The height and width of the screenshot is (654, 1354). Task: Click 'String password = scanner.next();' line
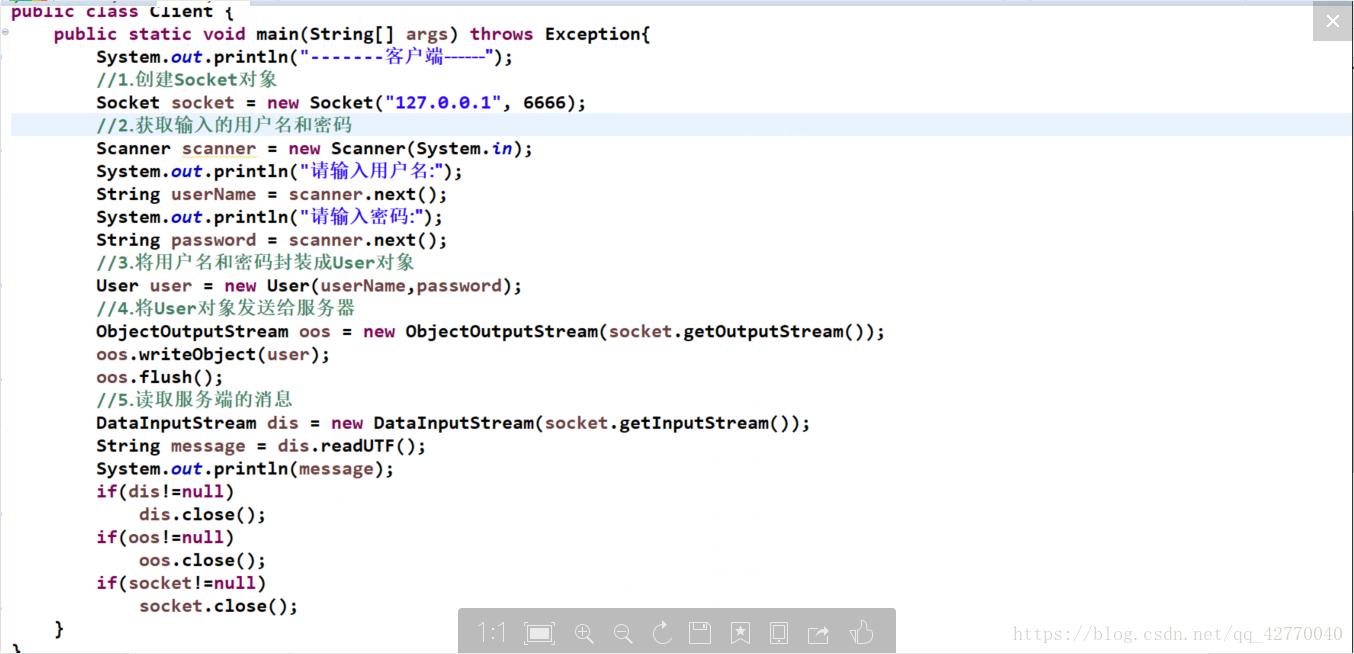[272, 241]
